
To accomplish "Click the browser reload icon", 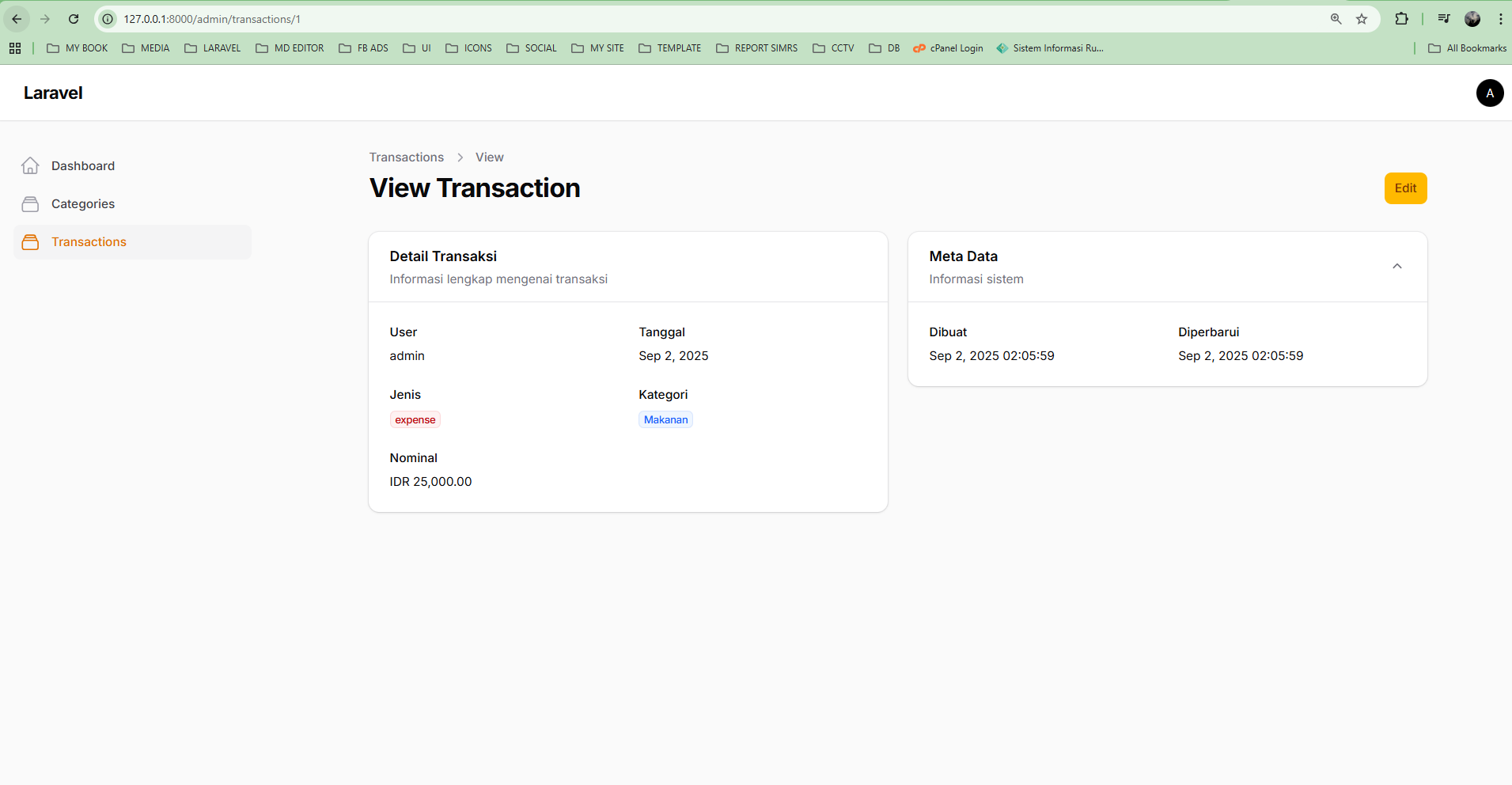I will [x=74, y=19].
